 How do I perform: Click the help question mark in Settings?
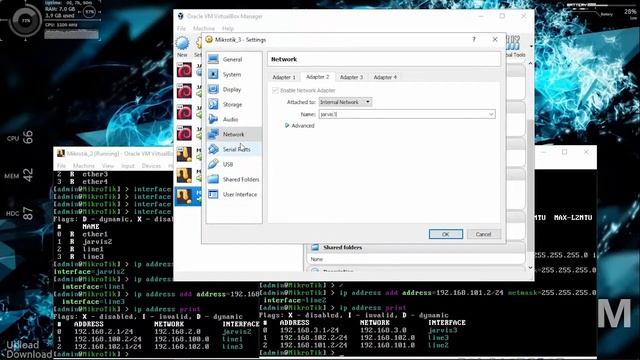[474, 40]
